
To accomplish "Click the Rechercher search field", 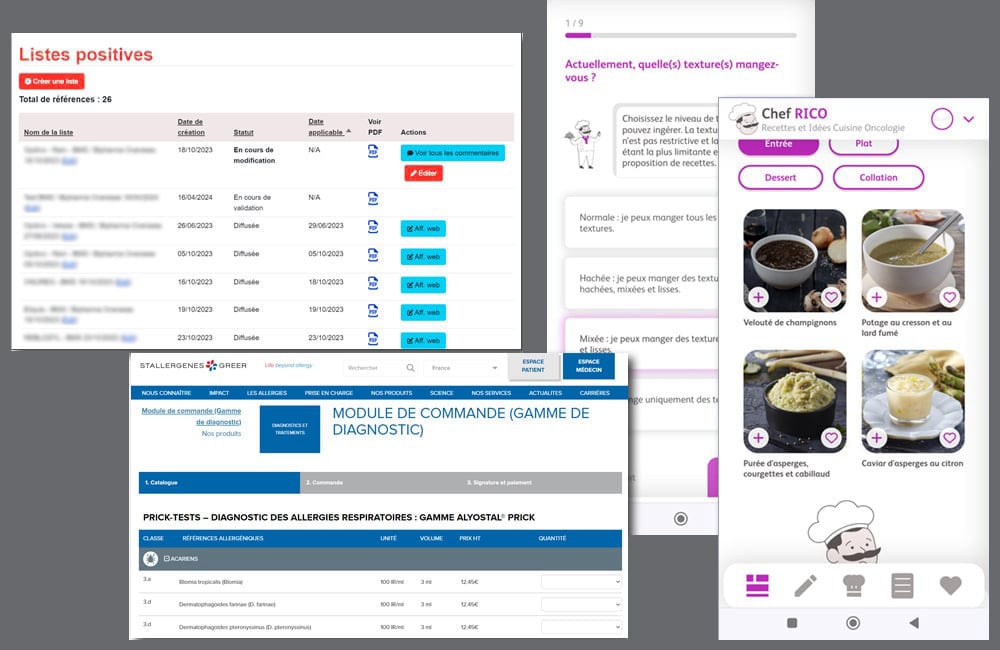I will [x=370, y=367].
